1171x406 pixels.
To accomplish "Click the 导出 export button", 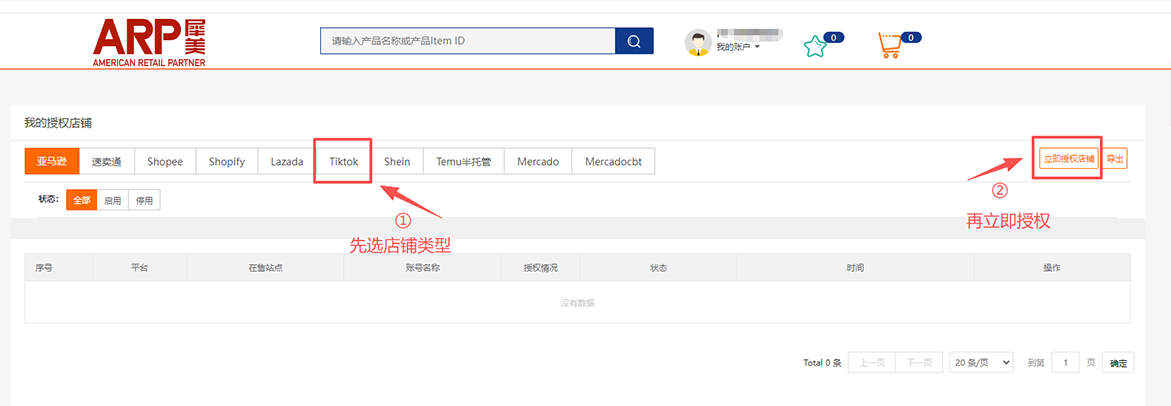I will [x=1115, y=159].
